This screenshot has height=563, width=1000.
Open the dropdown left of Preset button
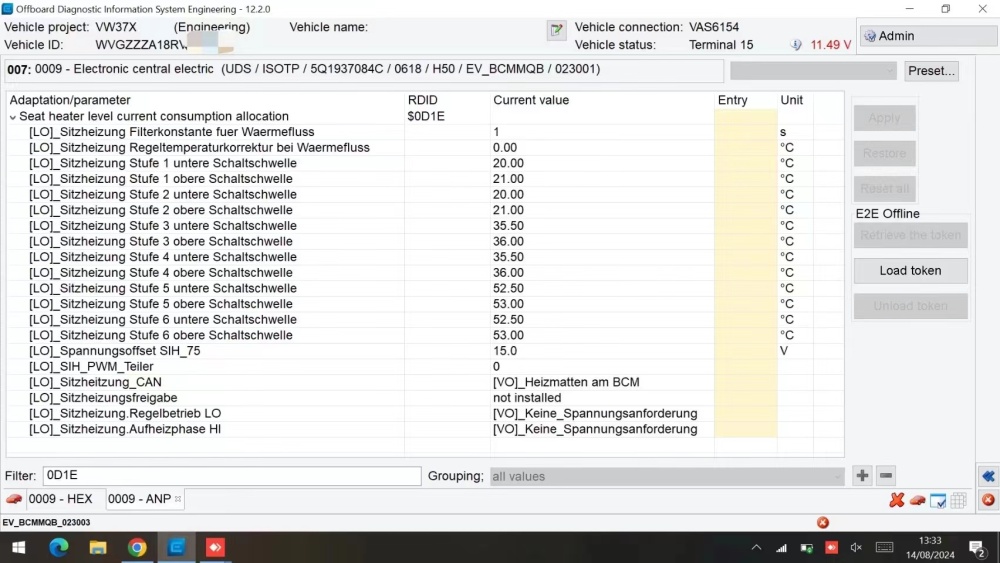[813, 71]
